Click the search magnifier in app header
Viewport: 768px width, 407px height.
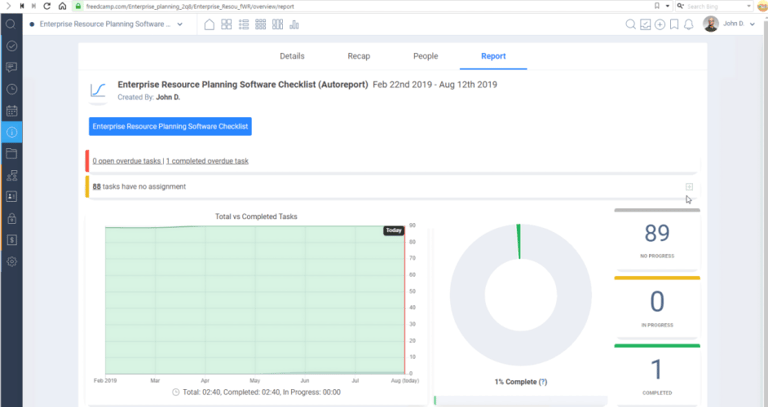click(631, 24)
